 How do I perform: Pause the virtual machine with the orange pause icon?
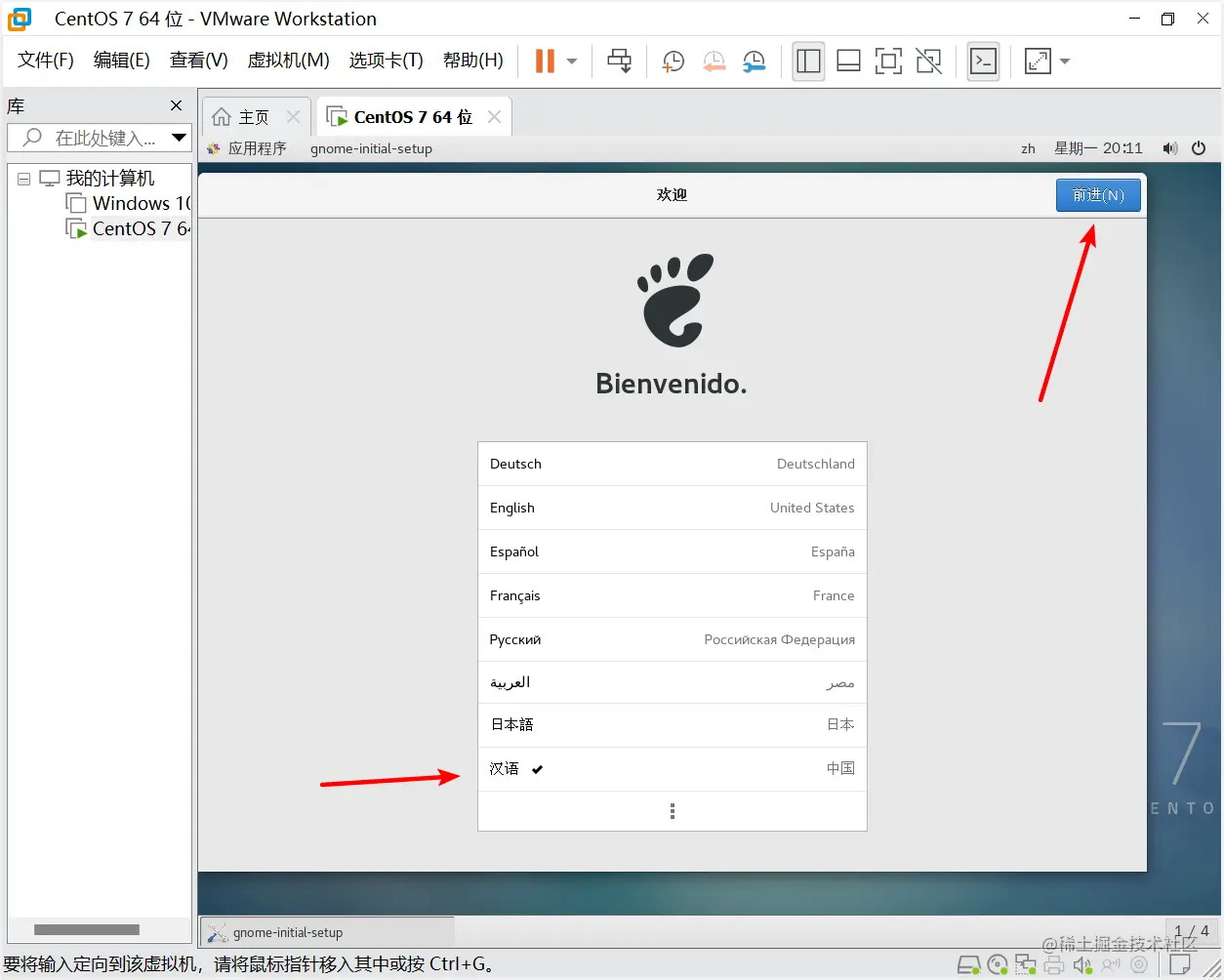(545, 61)
